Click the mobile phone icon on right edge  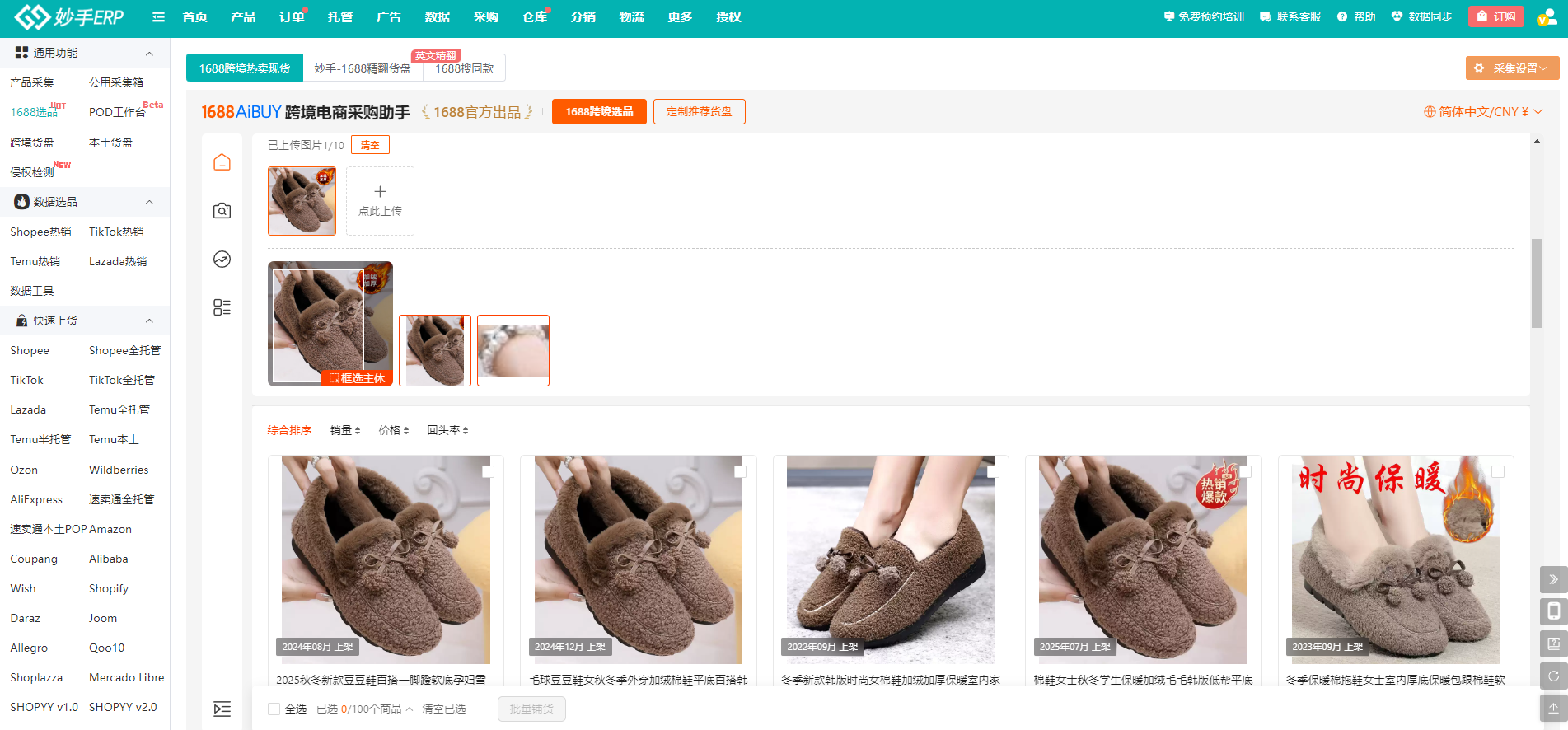(x=1553, y=611)
